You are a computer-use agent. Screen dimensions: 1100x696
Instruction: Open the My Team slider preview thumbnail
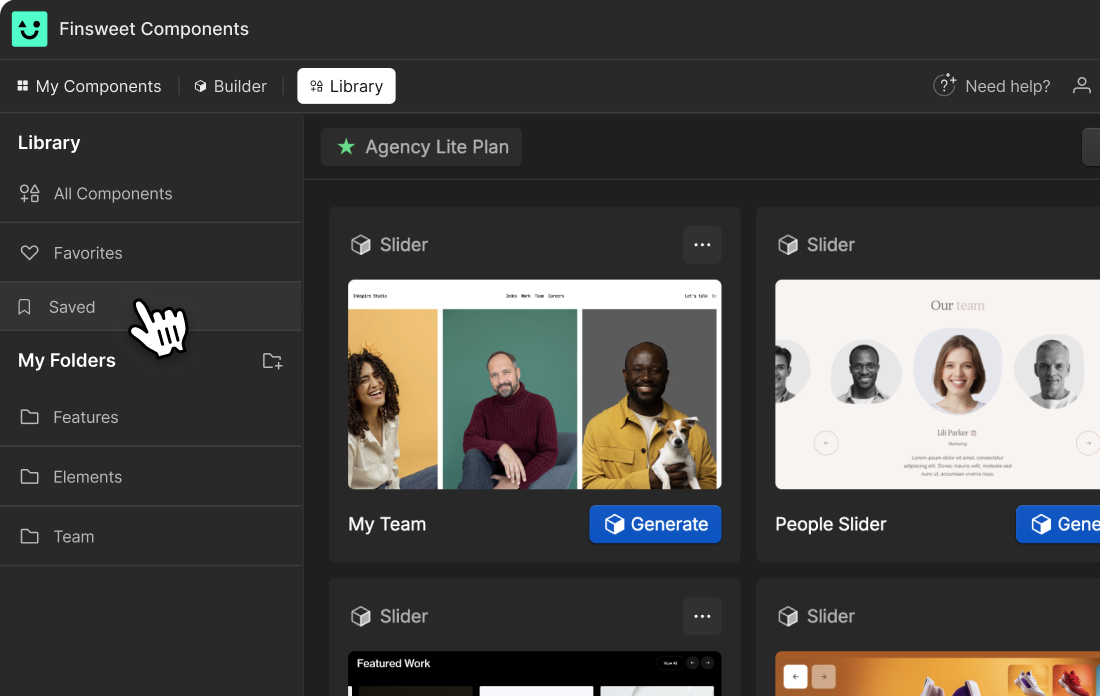click(535, 384)
